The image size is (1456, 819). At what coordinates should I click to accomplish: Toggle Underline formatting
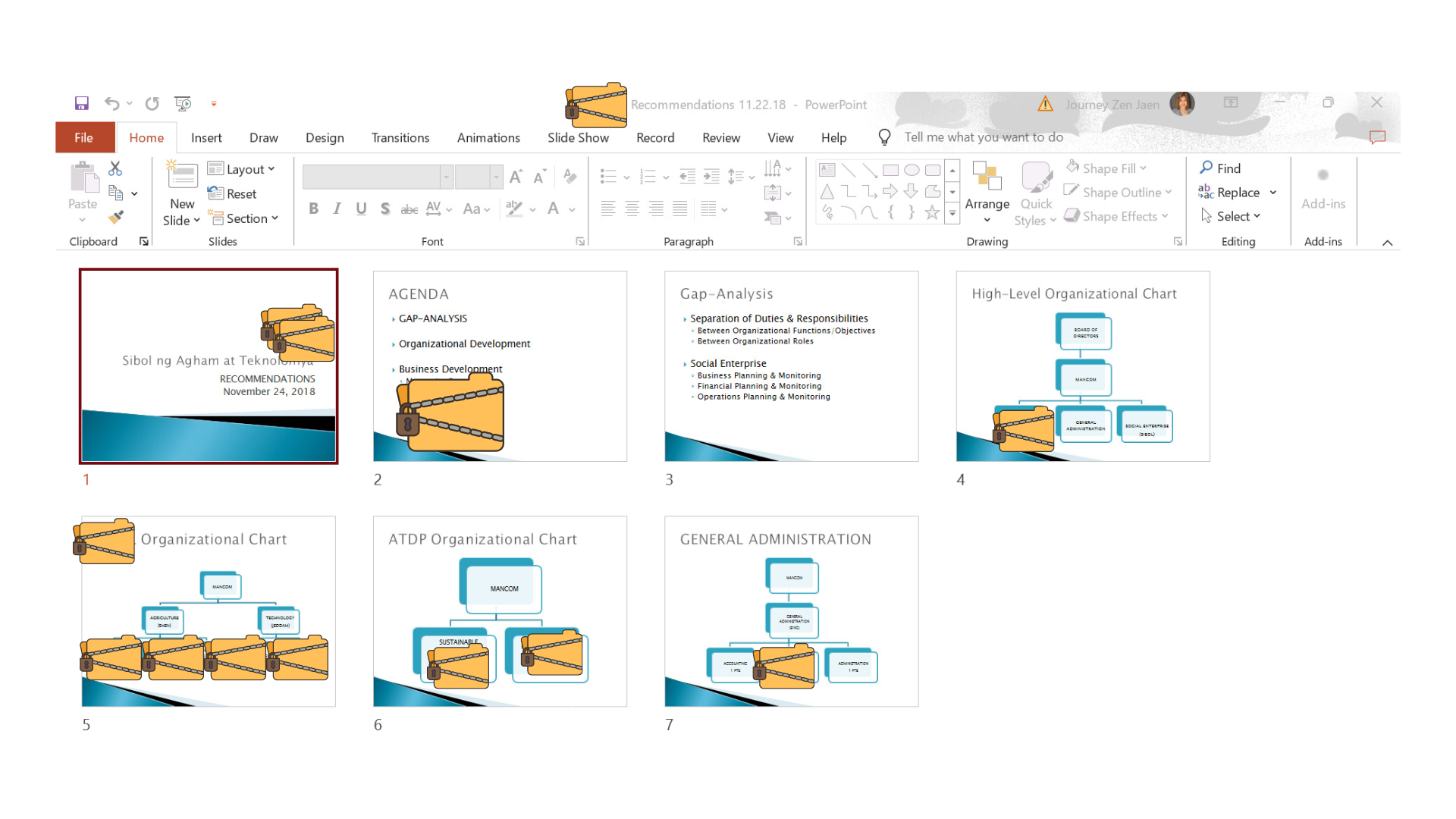tap(361, 209)
